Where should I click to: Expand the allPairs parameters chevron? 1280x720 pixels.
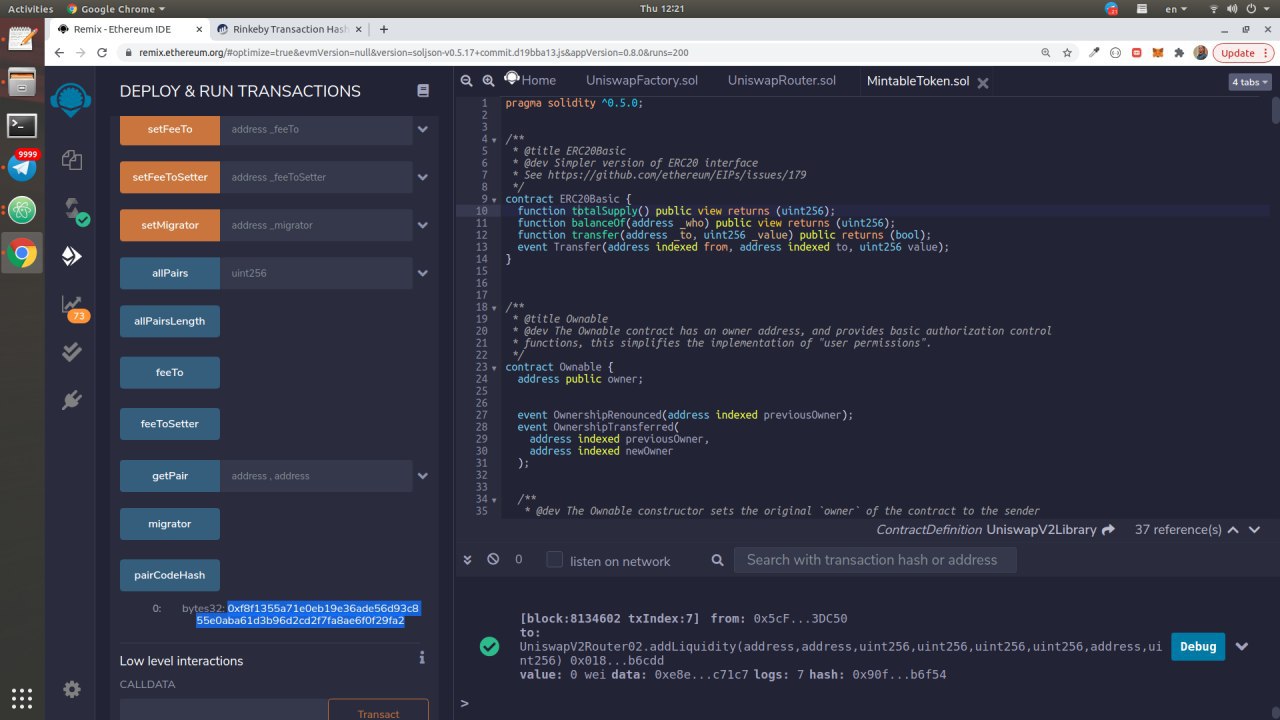click(x=422, y=273)
